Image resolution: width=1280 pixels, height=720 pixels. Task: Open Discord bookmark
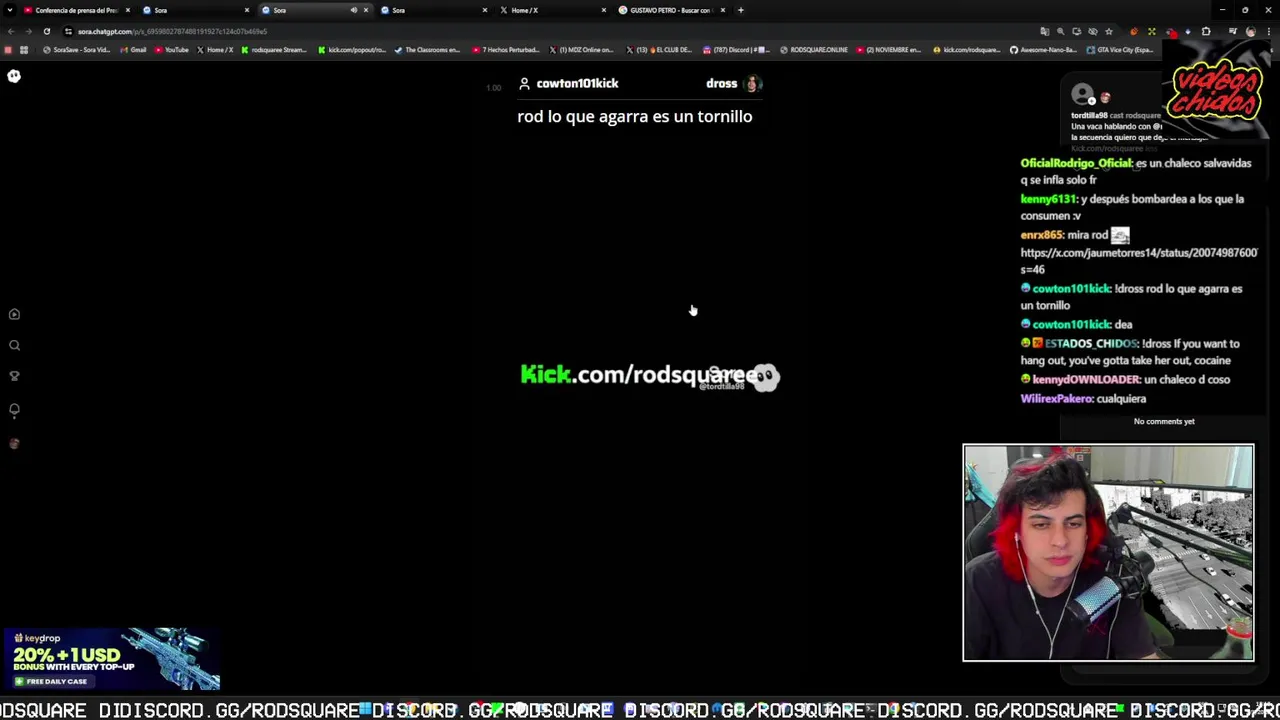(737, 50)
